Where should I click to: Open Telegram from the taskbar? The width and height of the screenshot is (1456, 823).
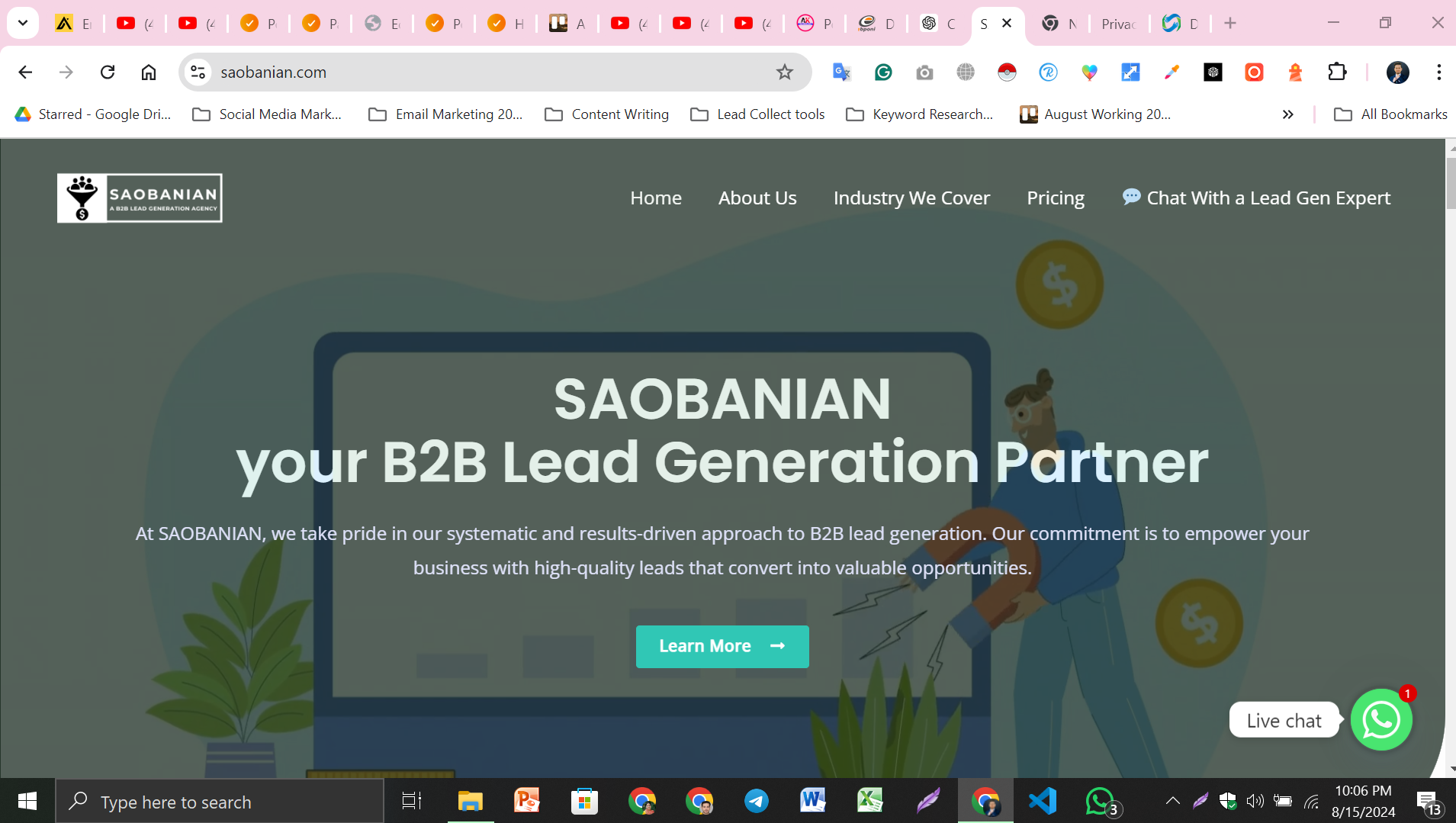pos(756,801)
